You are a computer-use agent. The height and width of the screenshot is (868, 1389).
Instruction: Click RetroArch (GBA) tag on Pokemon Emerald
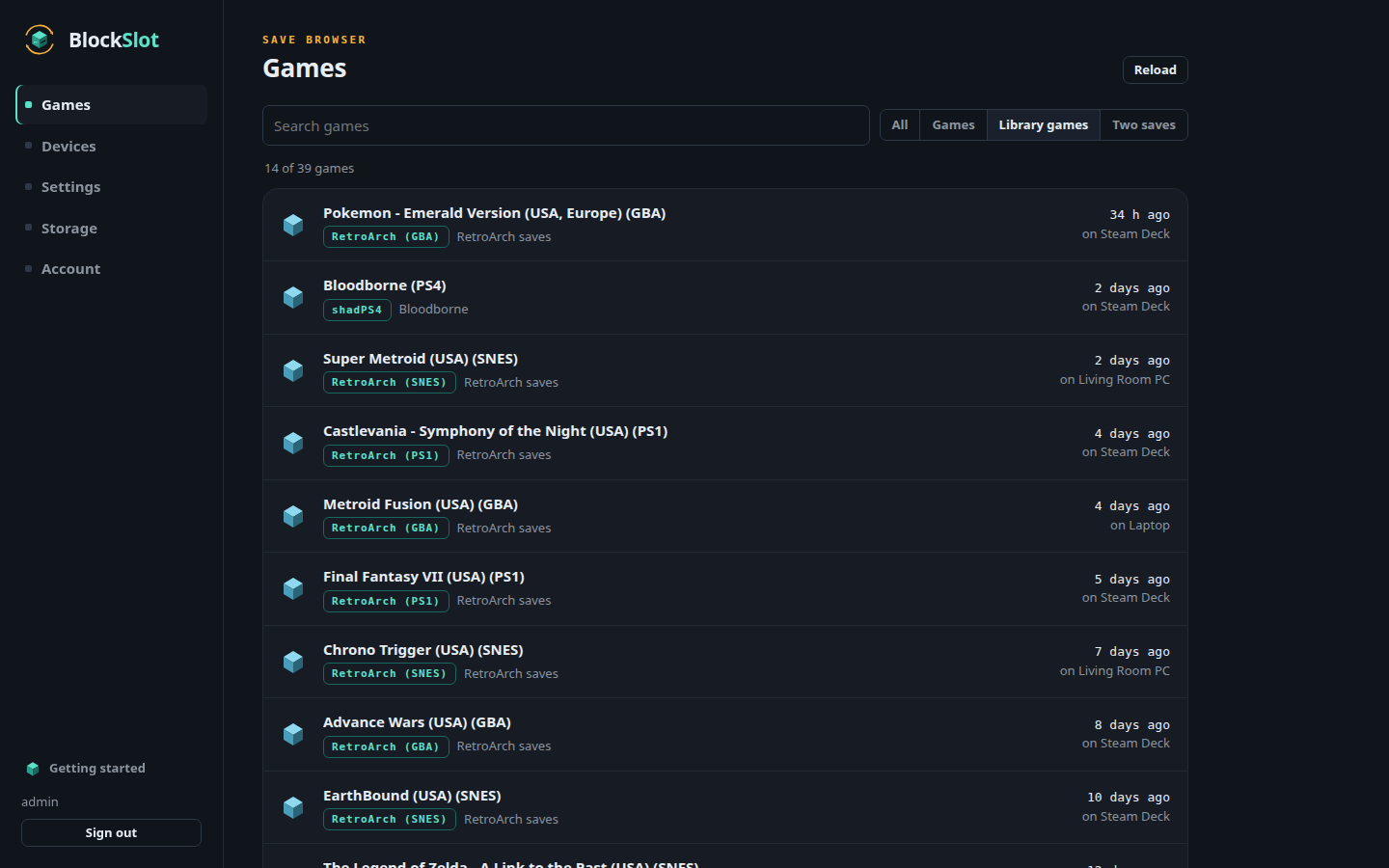pos(386,237)
